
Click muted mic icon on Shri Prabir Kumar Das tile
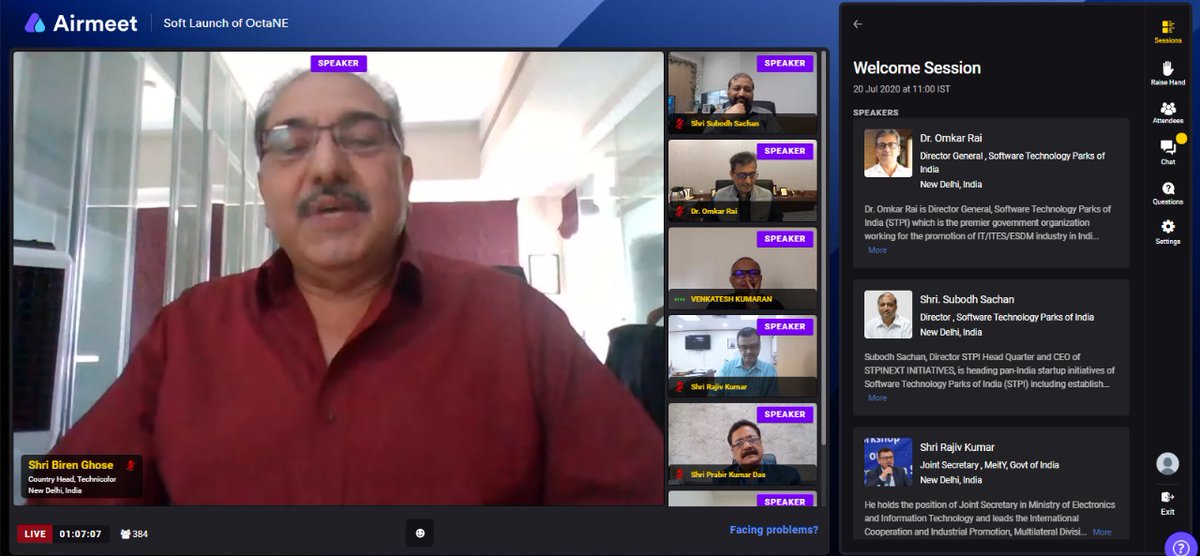coord(681,474)
